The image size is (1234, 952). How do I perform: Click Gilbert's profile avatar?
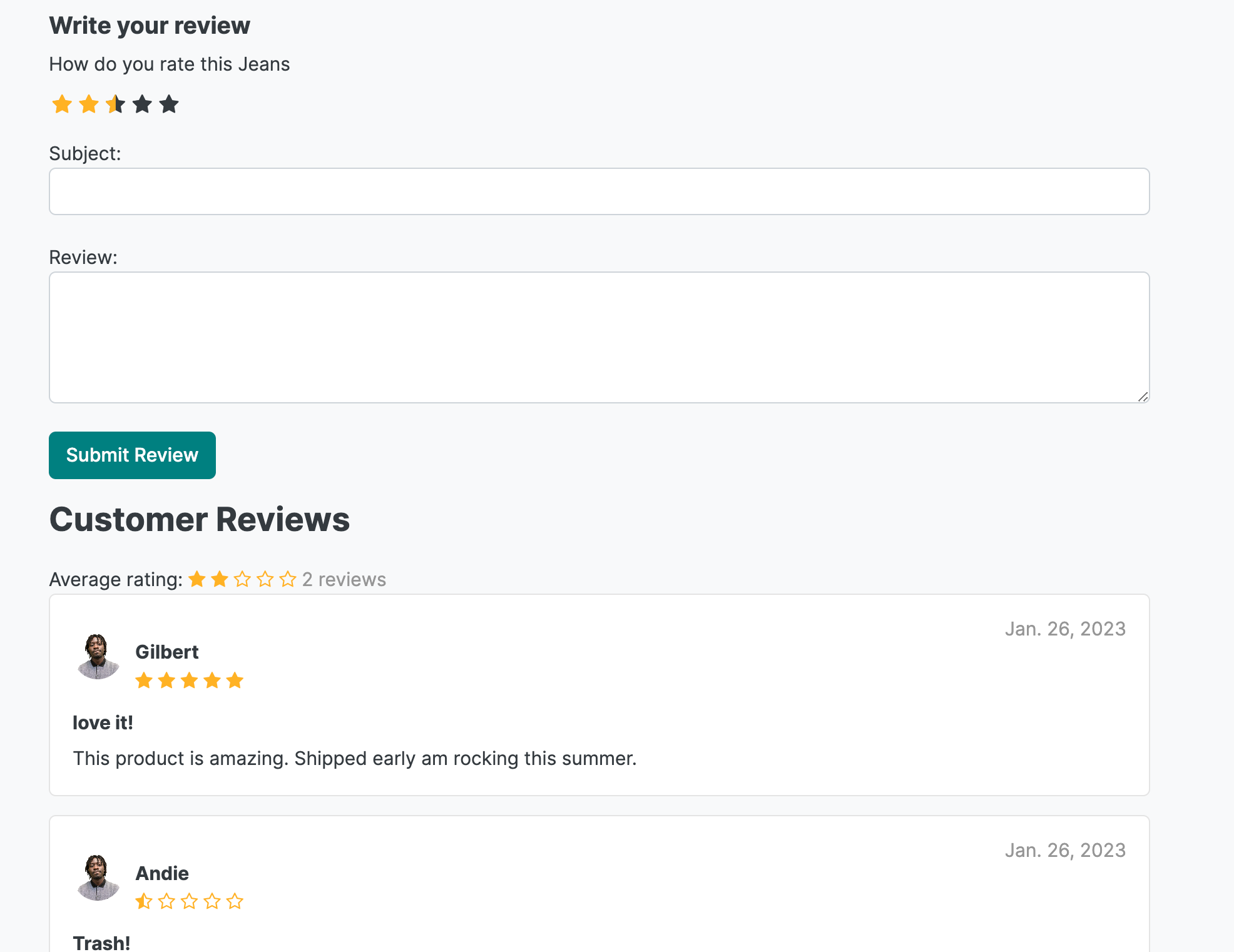coord(98,656)
